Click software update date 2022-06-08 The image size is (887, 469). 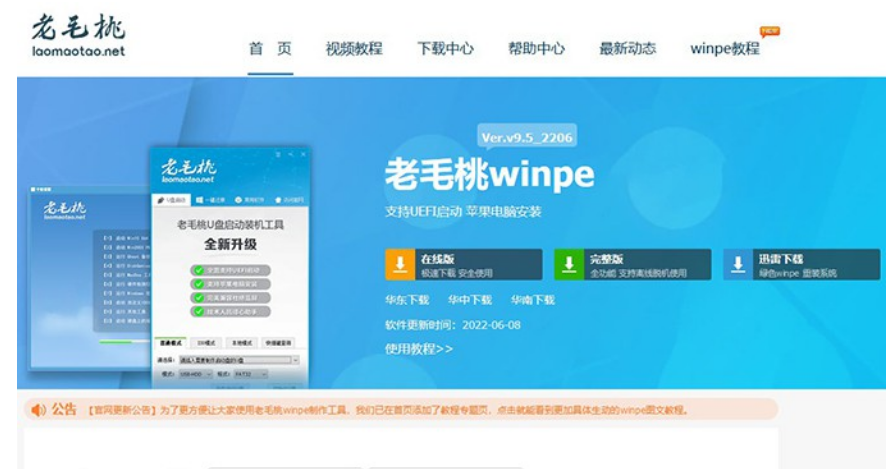point(491,325)
